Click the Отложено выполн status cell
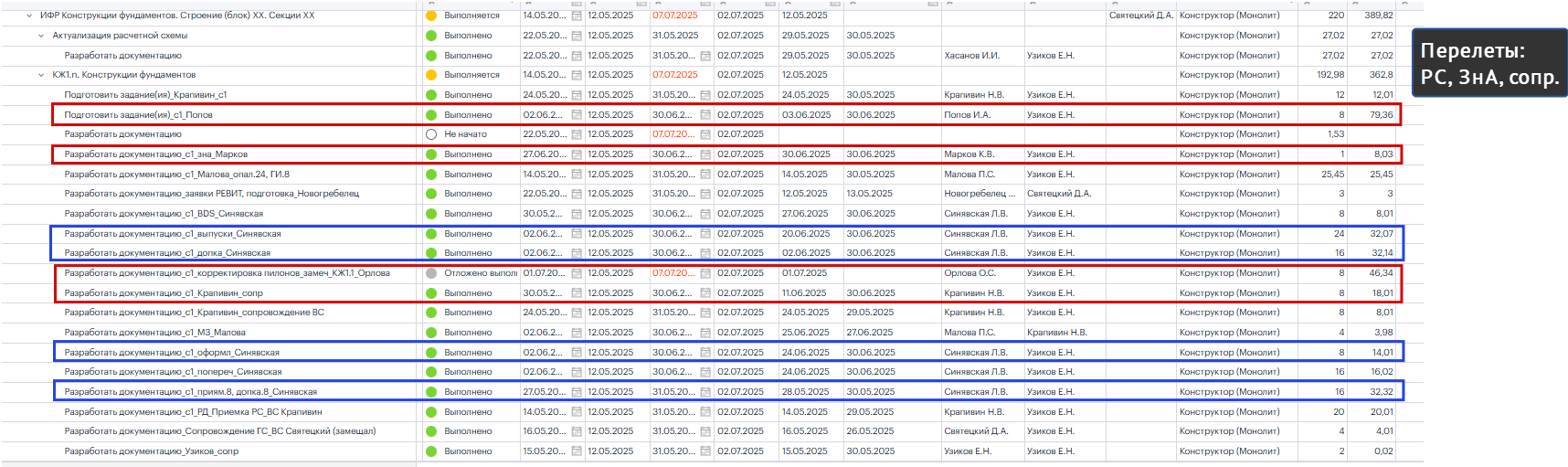The image size is (1568, 467). coord(471,273)
